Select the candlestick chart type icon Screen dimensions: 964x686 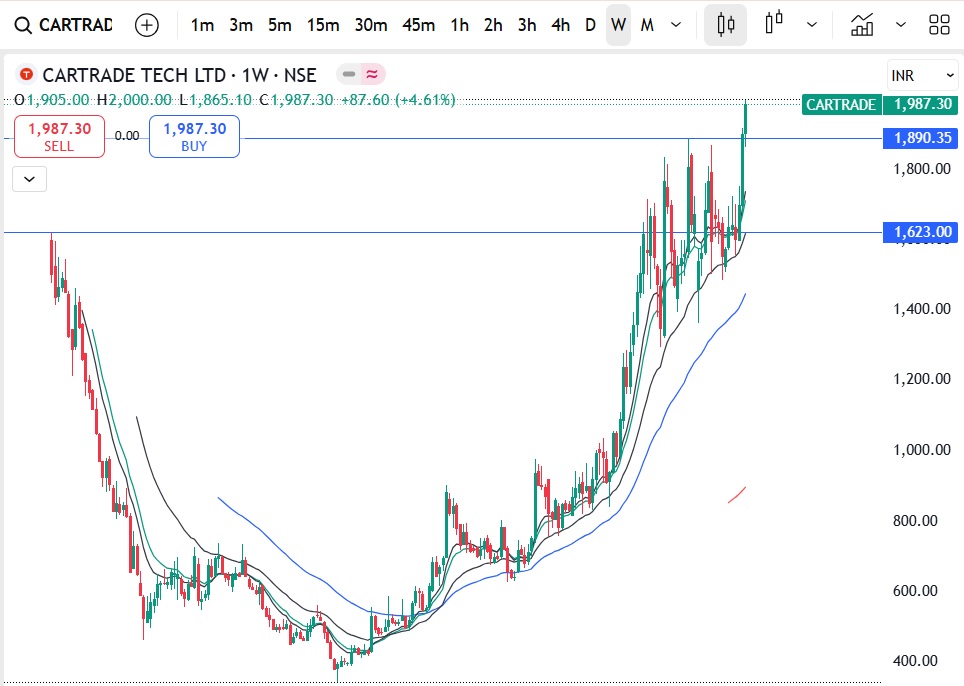(x=725, y=25)
